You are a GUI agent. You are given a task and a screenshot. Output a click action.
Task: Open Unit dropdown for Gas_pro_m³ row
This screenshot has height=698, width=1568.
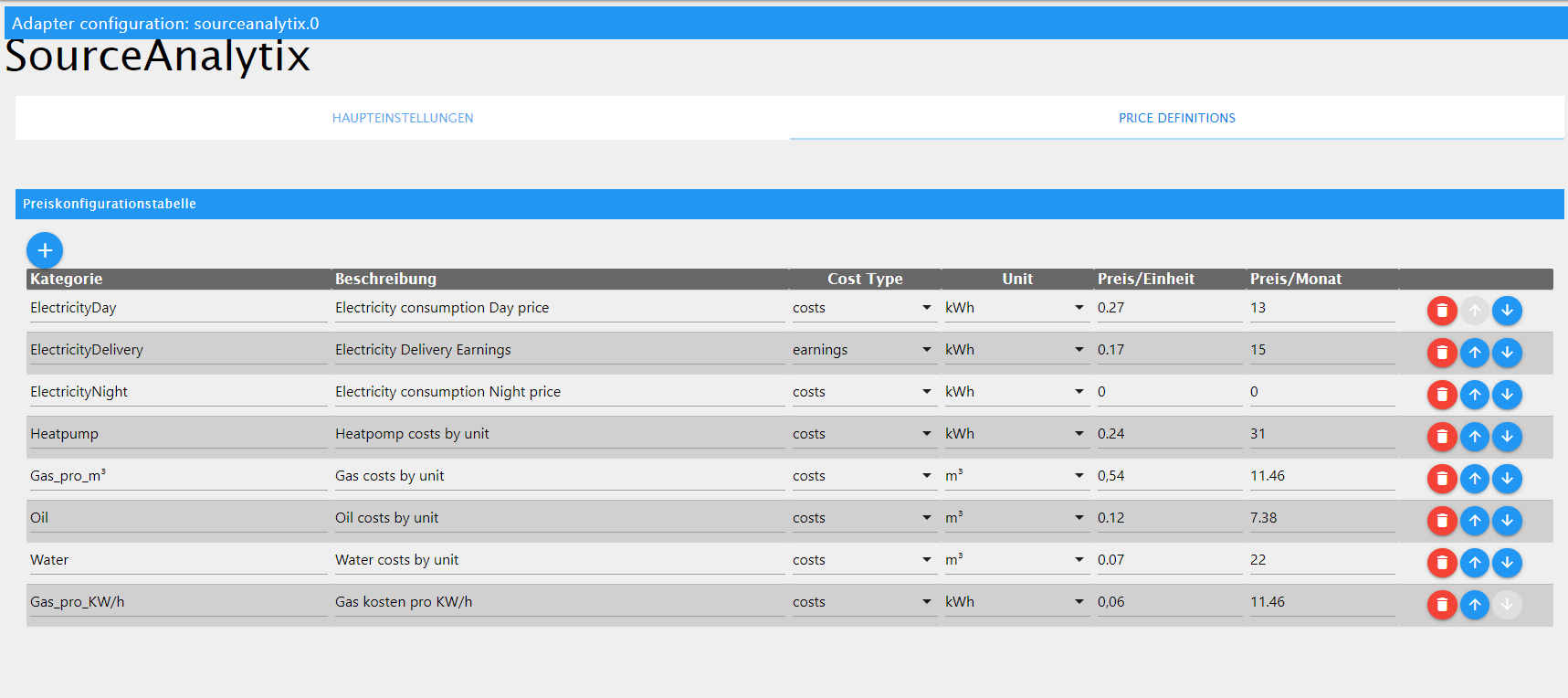tap(1016, 476)
